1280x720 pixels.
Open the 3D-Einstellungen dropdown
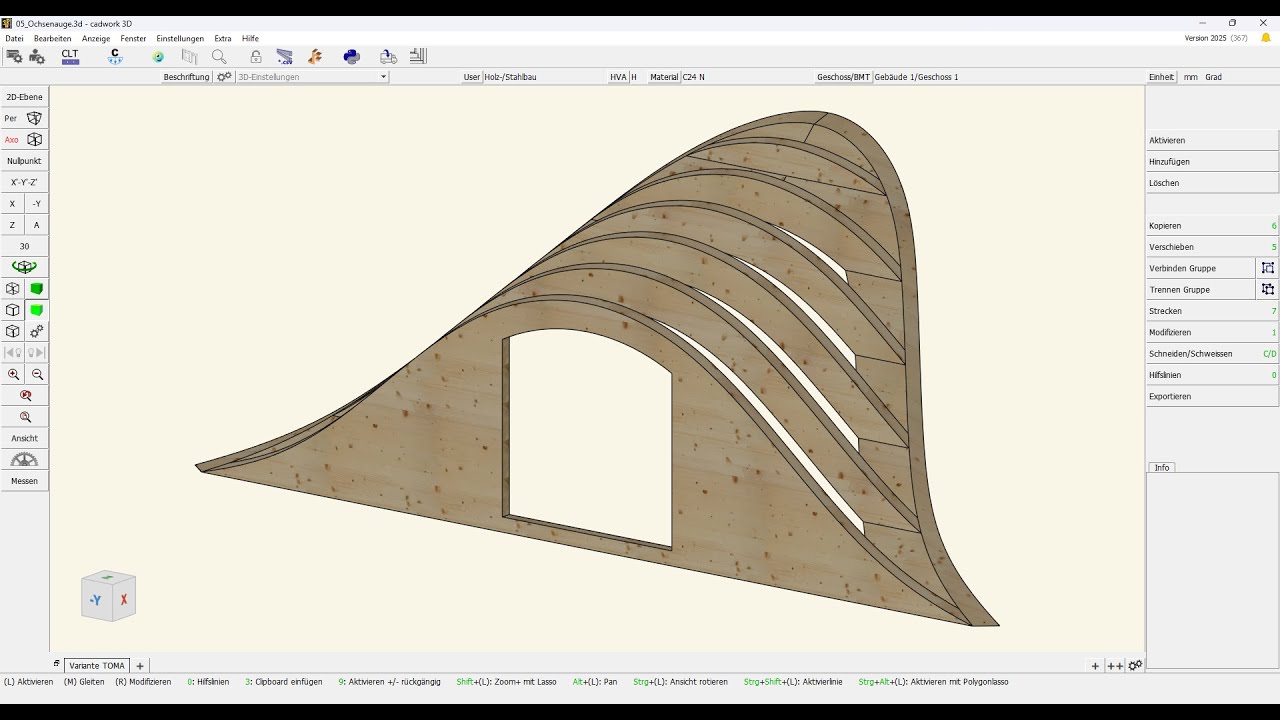(312, 77)
